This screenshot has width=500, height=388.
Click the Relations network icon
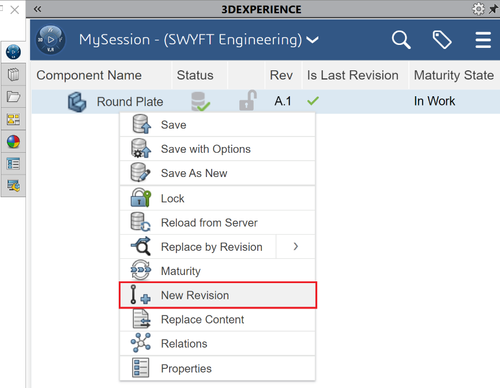pos(141,343)
